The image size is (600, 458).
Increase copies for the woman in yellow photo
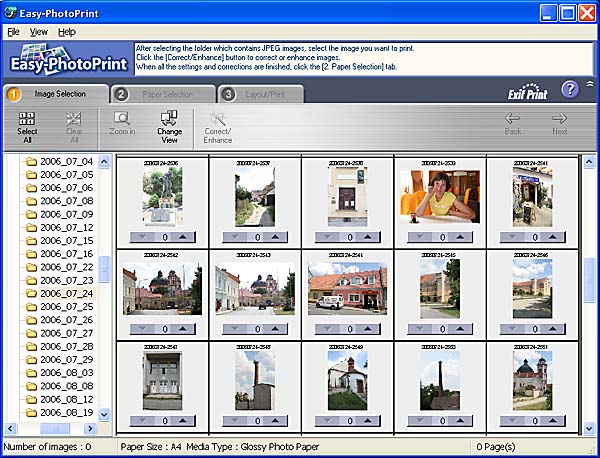click(x=465, y=237)
